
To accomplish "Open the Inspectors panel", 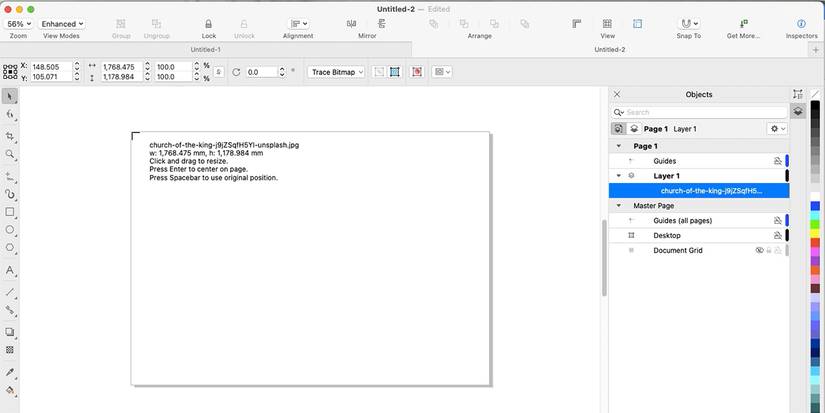I will [801, 24].
